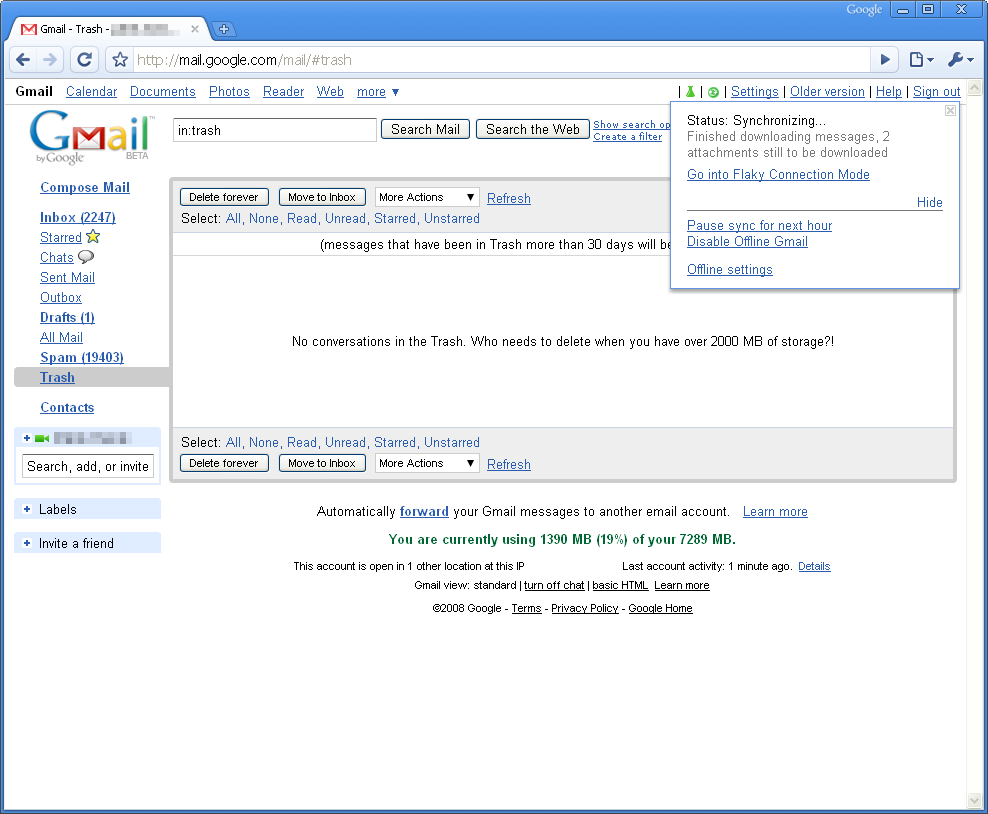The image size is (988, 814).
Task: Click the Search the Web button
Action: click(532, 129)
